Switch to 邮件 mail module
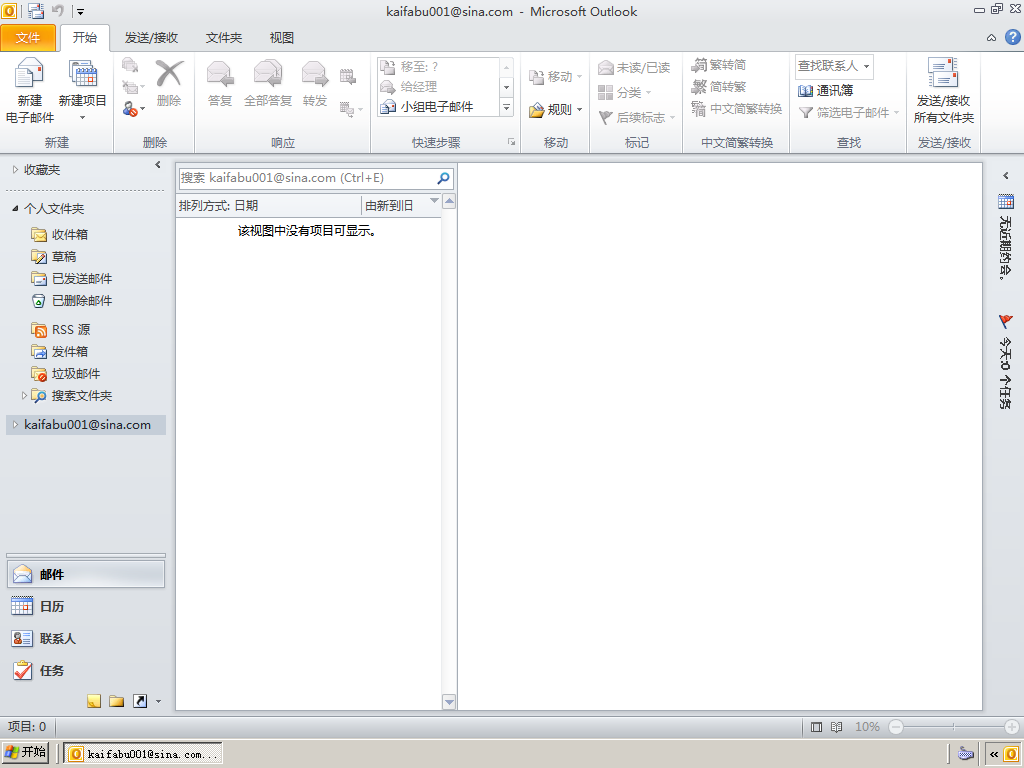 point(86,575)
